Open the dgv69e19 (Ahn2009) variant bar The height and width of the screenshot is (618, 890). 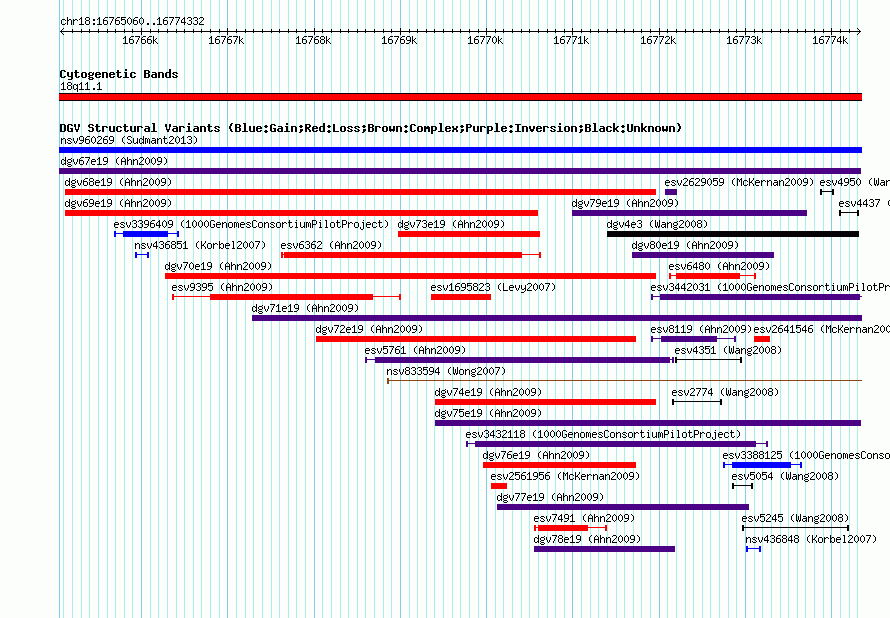pos(301,213)
